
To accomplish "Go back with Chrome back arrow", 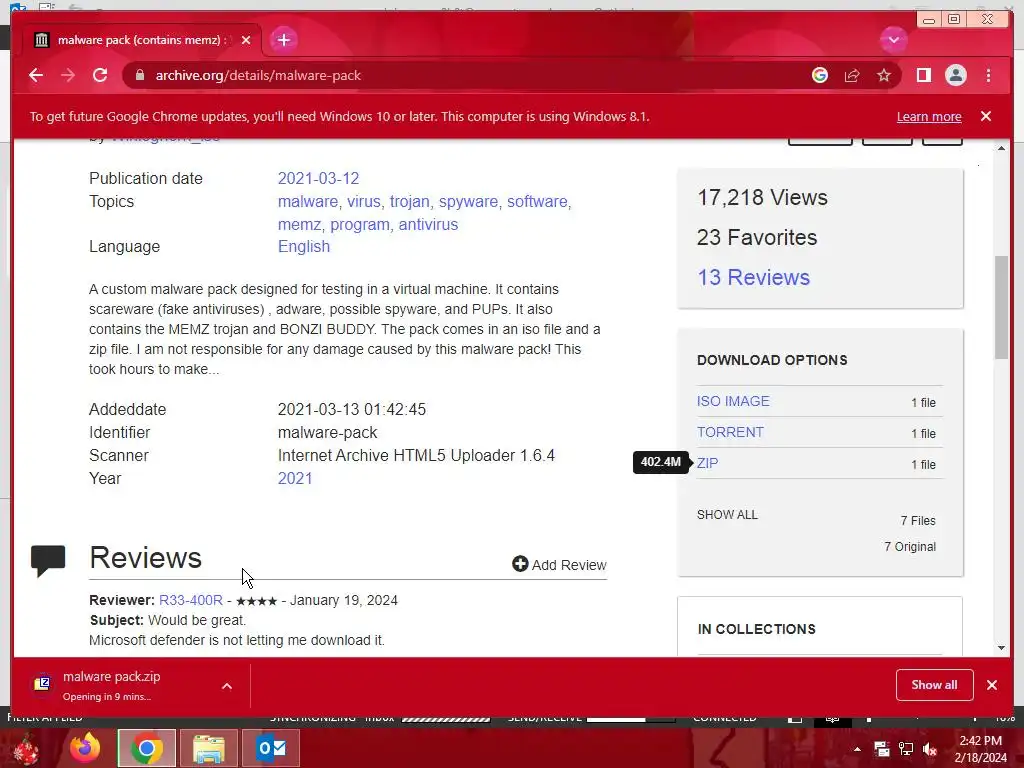I will click(x=36, y=75).
